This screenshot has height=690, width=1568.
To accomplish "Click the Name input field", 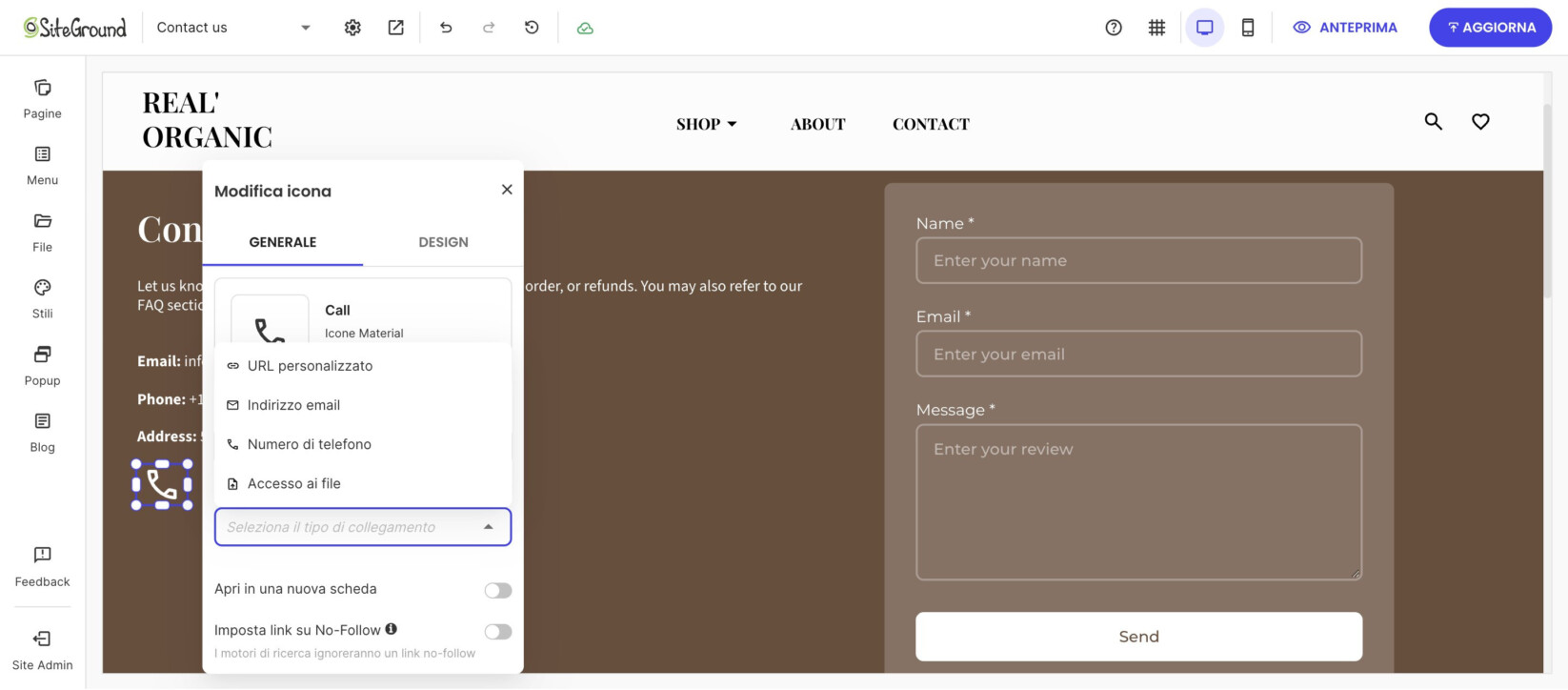I will [x=1138, y=260].
